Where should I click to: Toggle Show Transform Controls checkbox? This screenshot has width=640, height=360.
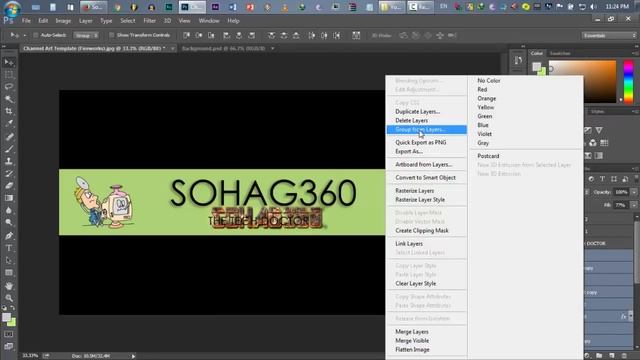click(111, 36)
